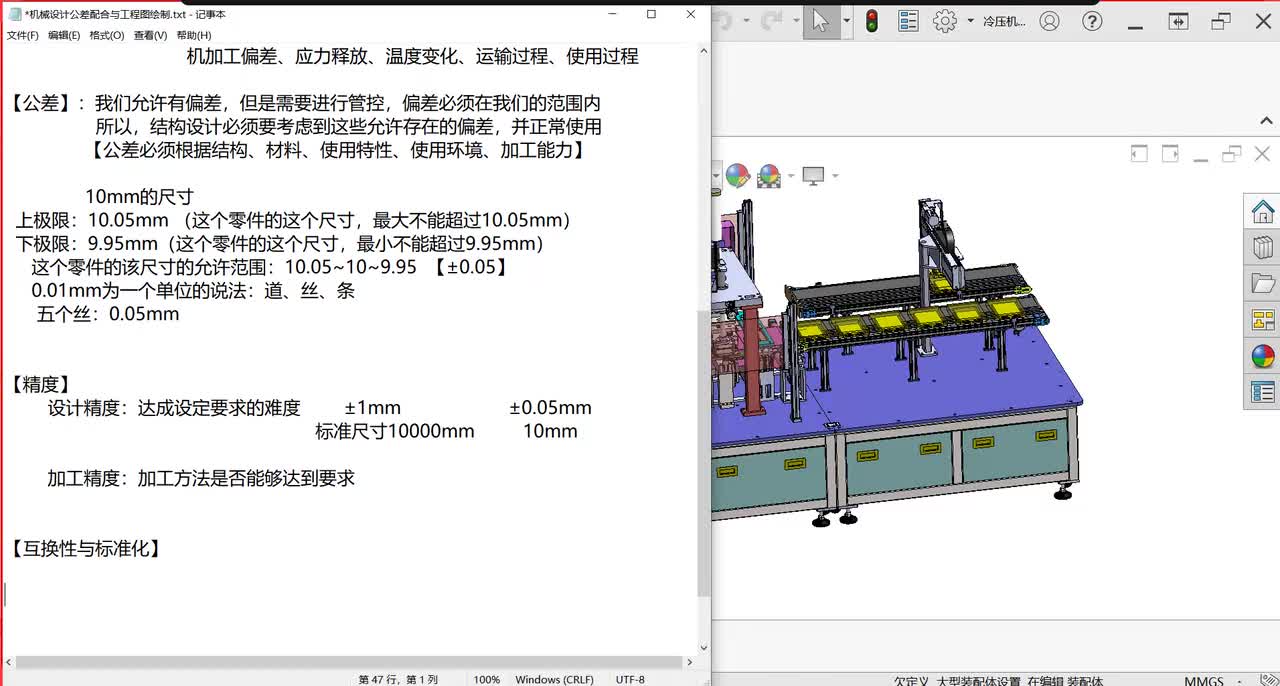Collapse the CommandManager with the chevron
The image size is (1280, 686).
click(x=1266, y=120)
